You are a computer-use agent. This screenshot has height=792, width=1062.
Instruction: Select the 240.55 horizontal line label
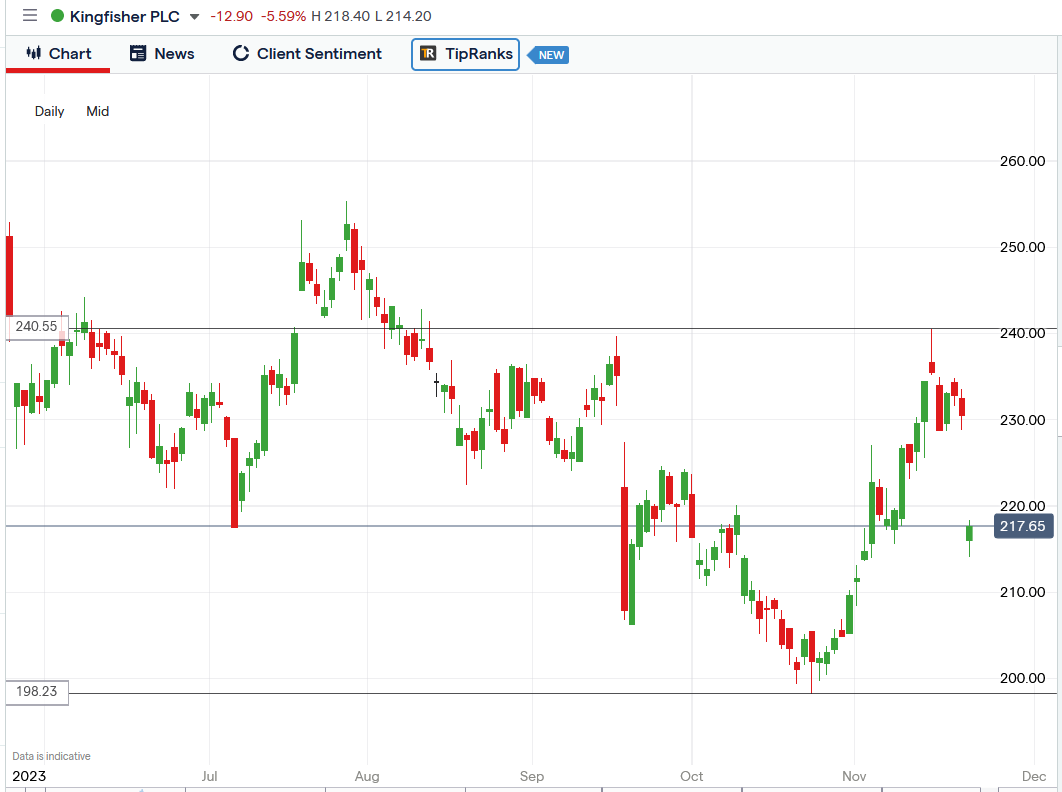[37, 327]
